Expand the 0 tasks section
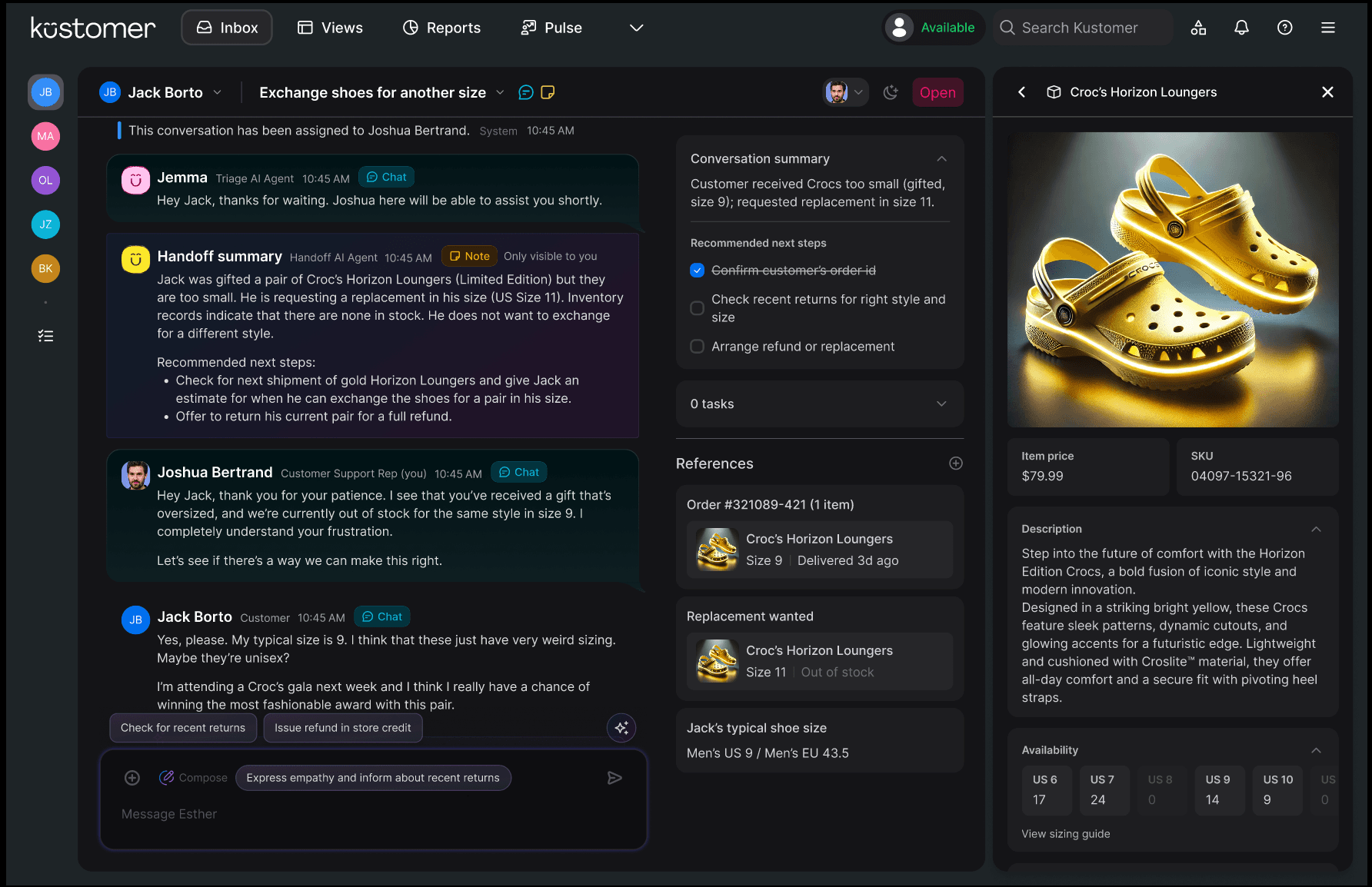 (941, 404)
